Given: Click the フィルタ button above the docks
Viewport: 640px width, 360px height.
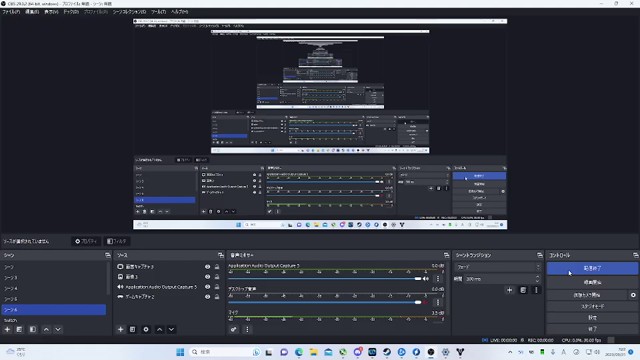Looking at the screenshot, I should pyautogui.click(x=117, y=241).
